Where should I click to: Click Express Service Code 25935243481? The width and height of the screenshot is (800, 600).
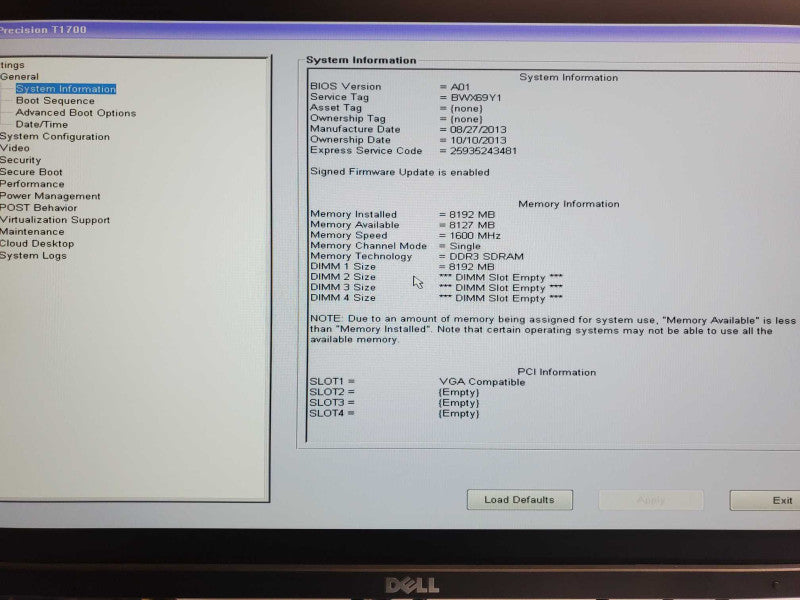[x=483, y=151]
